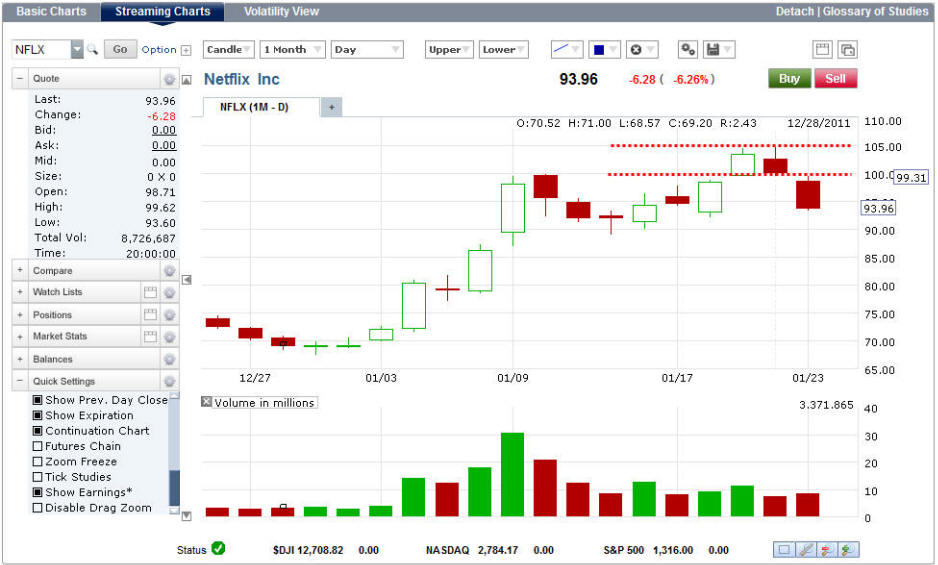Toggle Show Earnings checkbox
Screen dimensions: 938x565
point(38,492)
